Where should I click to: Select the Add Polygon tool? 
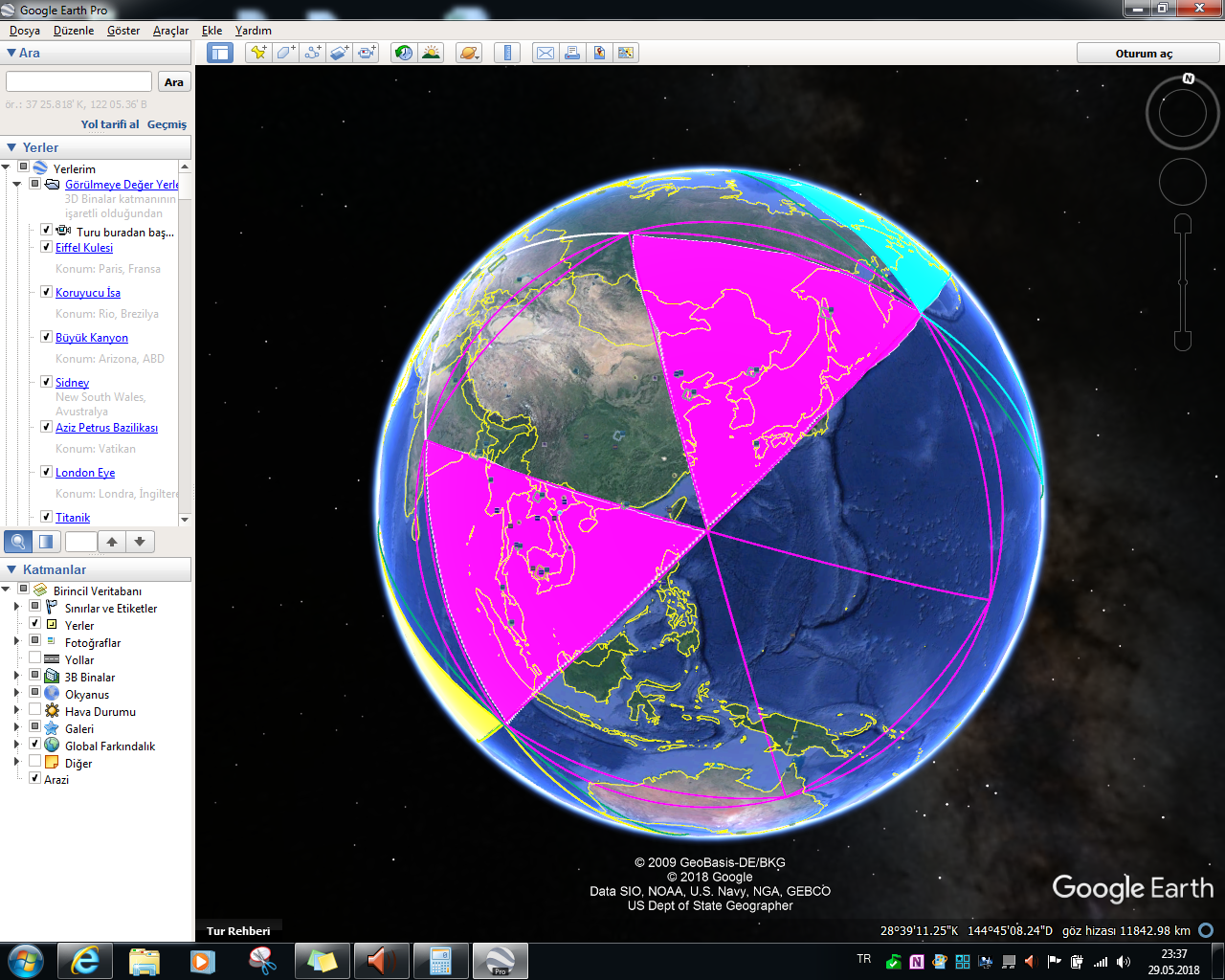tap(285, 53)
